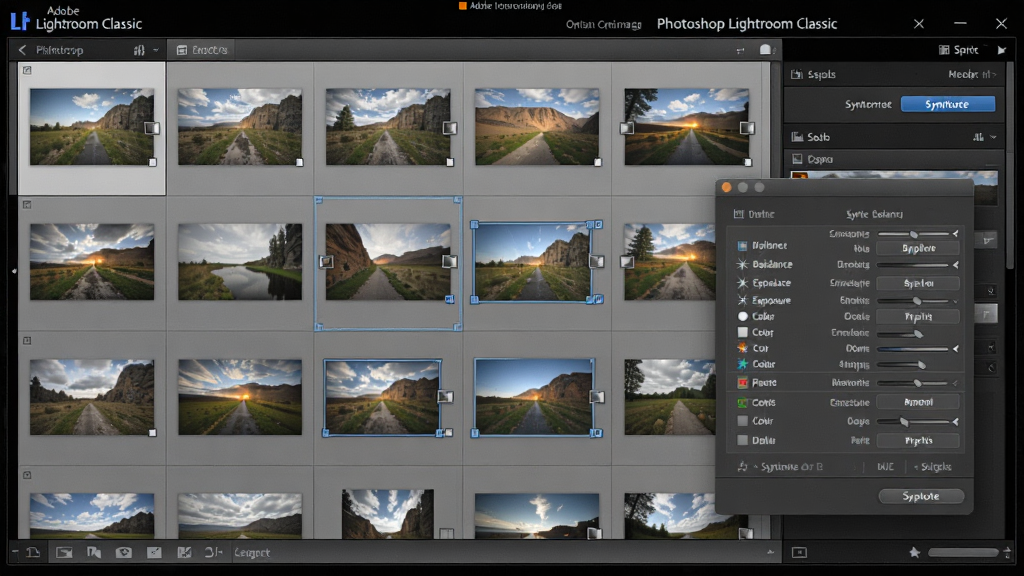Toggle the white Coor checkbox

pos(743,332)
